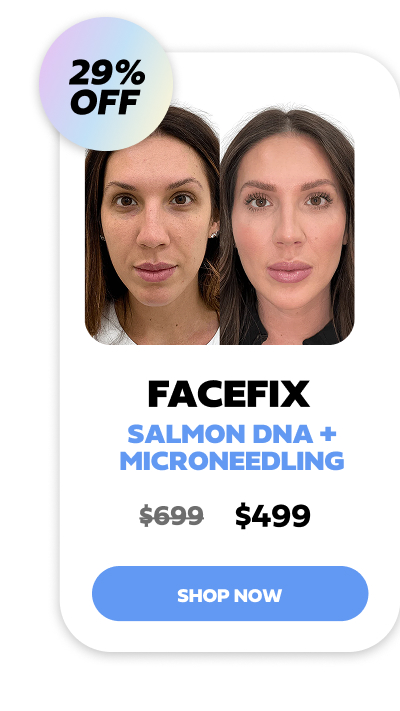
Task: Open the left before-treatment photo
Action: 152,226
